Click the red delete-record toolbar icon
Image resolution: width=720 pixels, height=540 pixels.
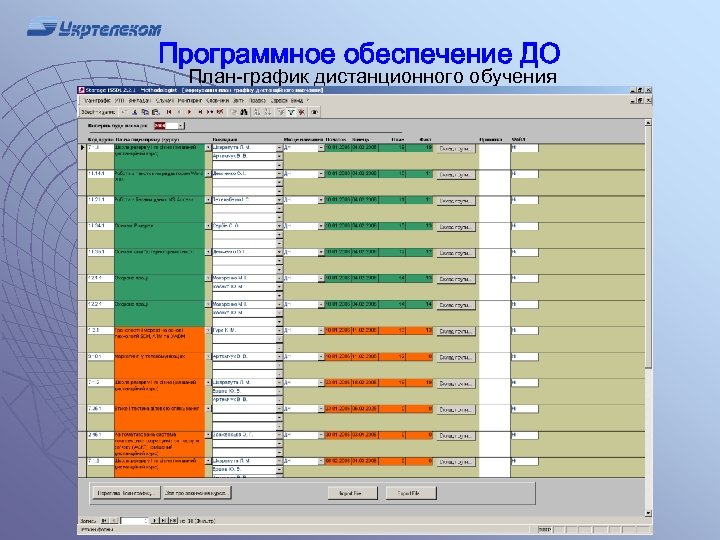(220, 112)
